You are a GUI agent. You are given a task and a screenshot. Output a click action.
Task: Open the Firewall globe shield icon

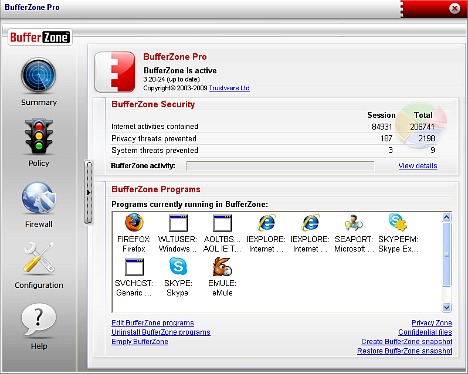[39, 198]
